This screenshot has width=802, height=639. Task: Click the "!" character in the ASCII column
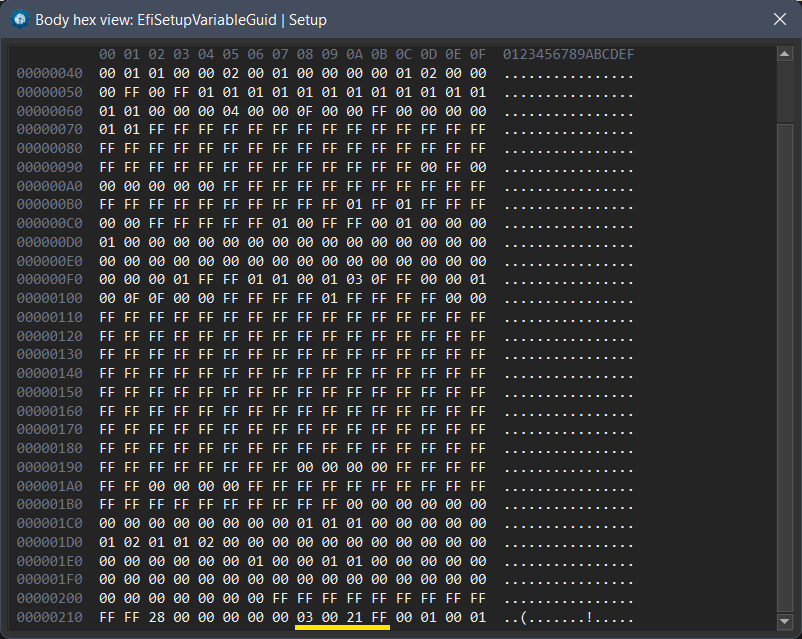coord(590,617)
